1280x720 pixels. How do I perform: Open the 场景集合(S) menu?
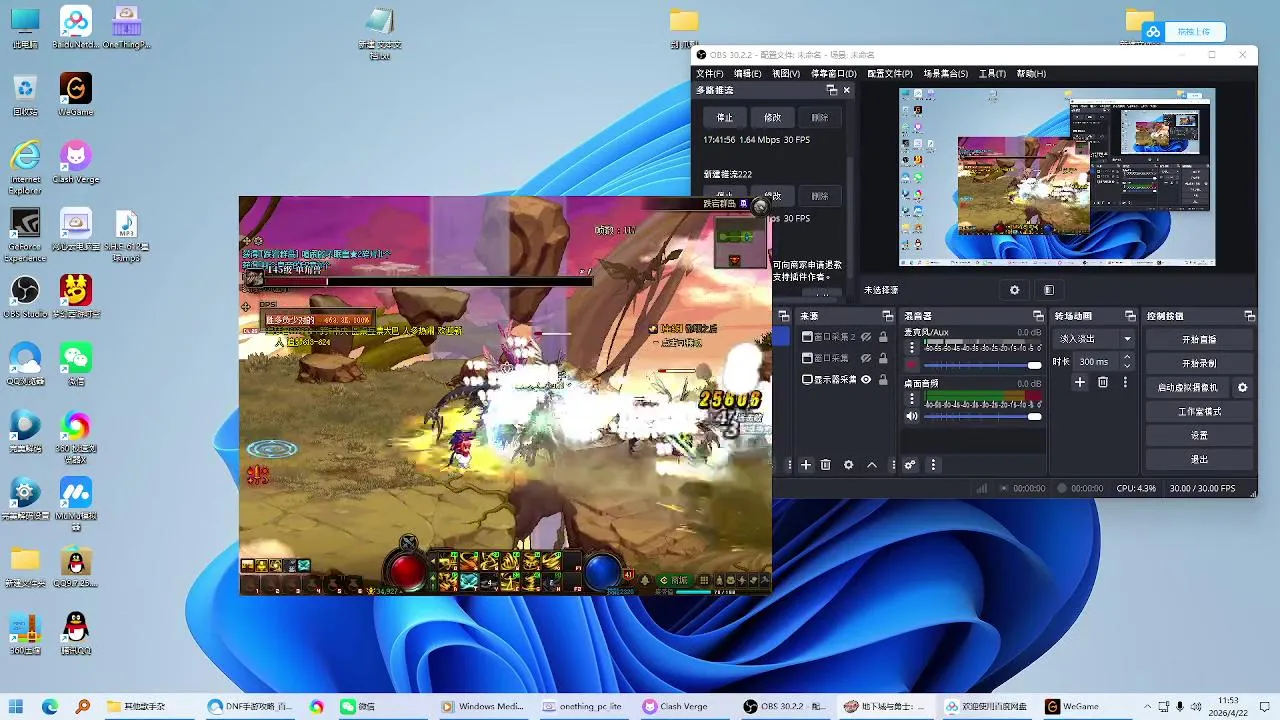(x=946, y=73)
